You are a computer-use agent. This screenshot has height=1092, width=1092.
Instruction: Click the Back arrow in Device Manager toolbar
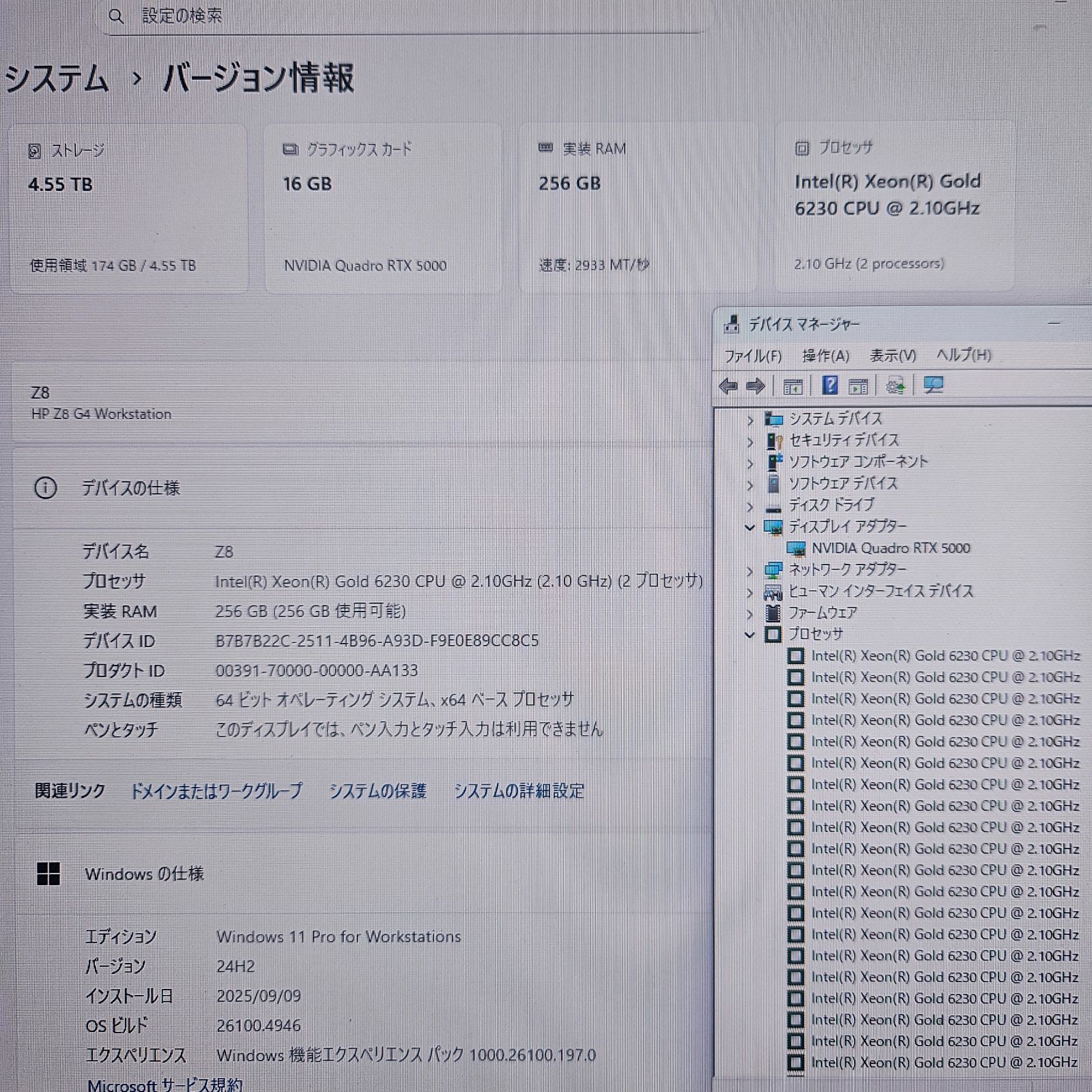click(x=728, y=386)
